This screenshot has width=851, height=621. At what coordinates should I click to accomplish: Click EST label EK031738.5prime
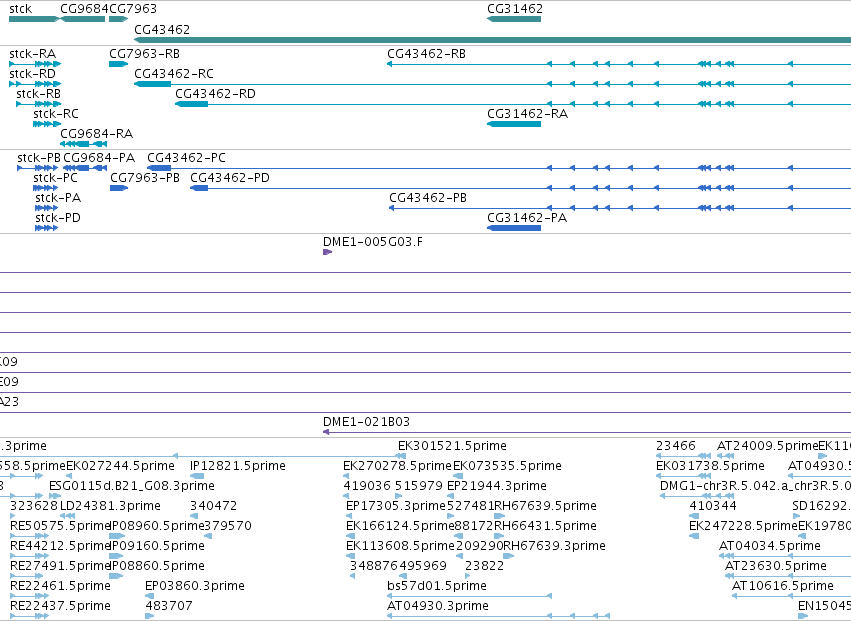(710, 466)
